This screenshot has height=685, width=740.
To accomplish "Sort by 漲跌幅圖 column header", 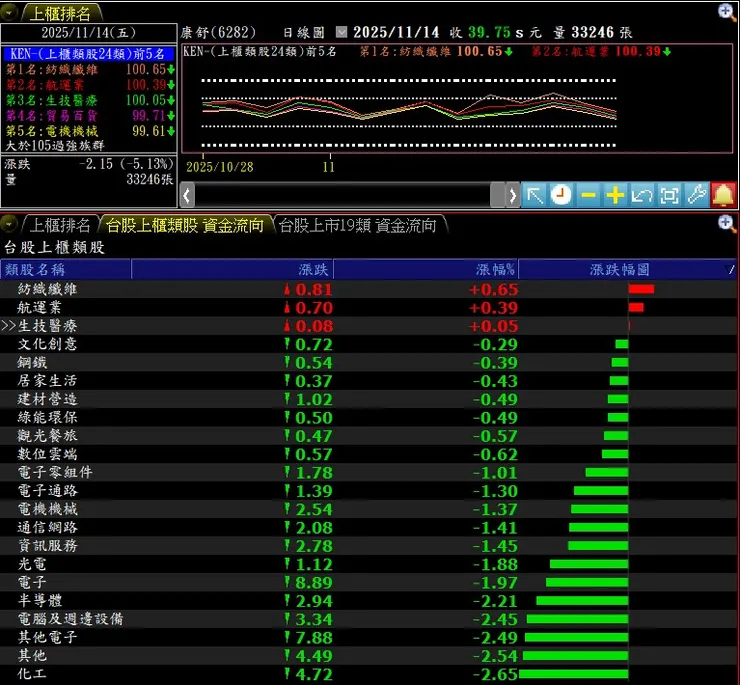I will (627, 270).
